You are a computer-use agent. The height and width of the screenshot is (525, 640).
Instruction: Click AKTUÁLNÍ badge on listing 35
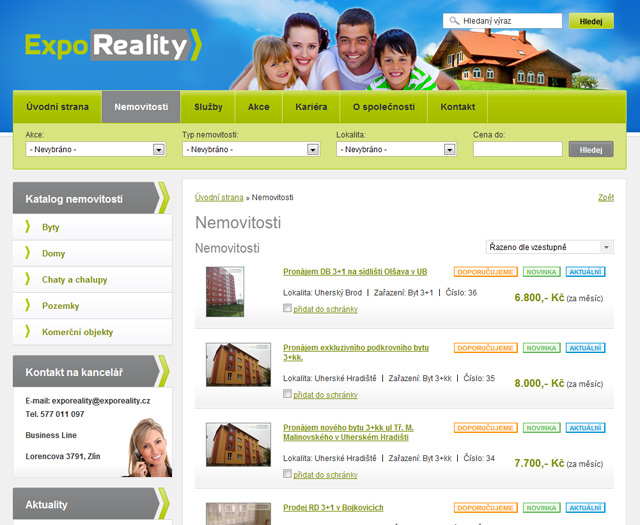(x=585, y=348)
